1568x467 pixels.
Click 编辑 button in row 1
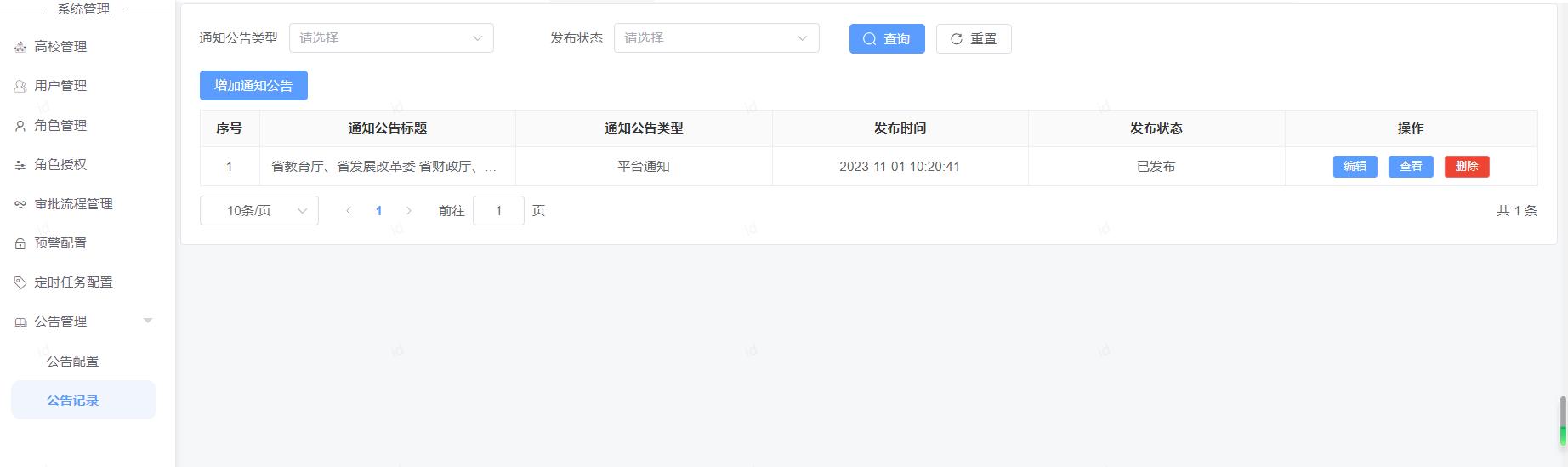pos(1355,167)
